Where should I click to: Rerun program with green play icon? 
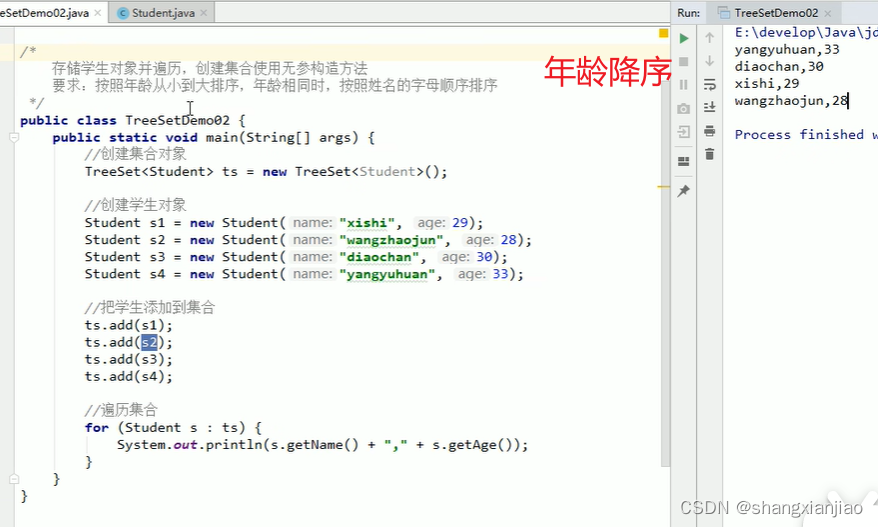(x=684, y=38)
